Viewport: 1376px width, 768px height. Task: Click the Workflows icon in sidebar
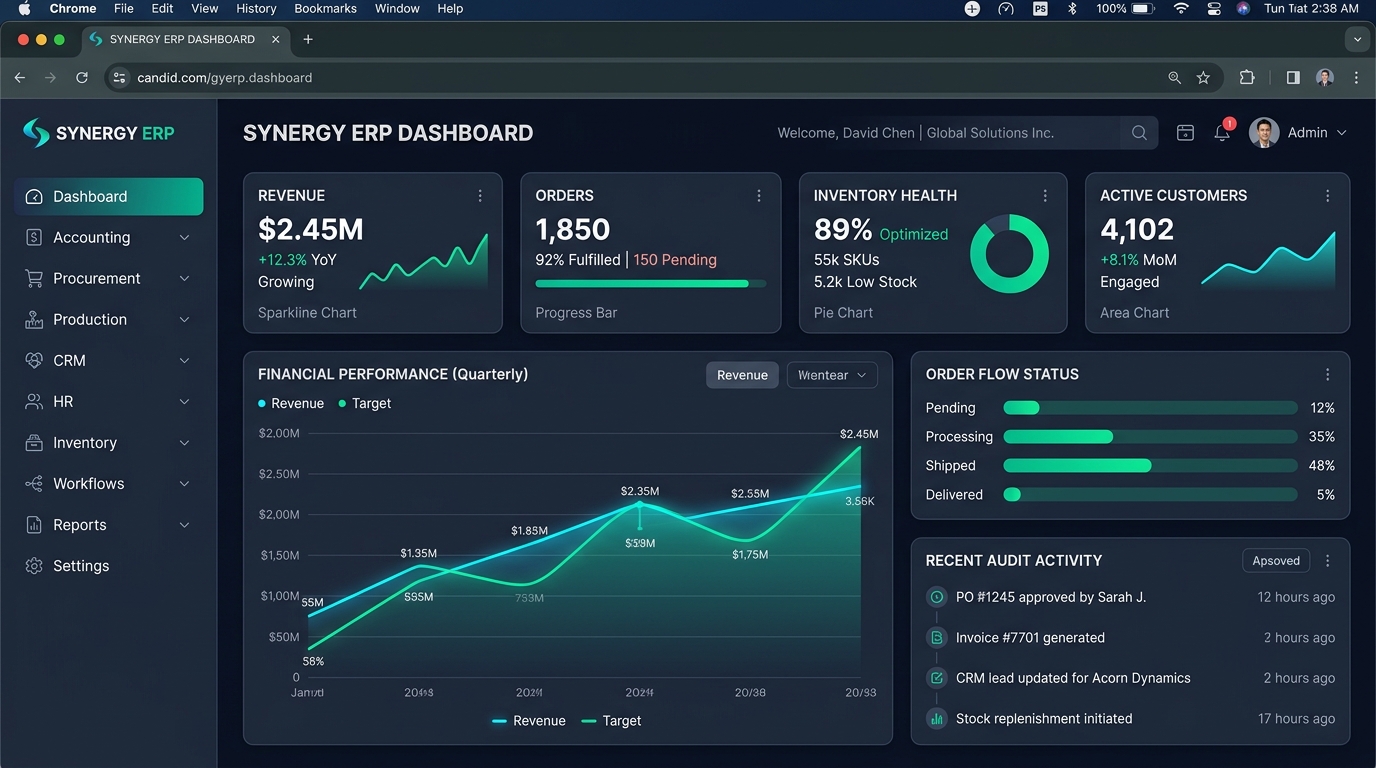tap(34, 483)
